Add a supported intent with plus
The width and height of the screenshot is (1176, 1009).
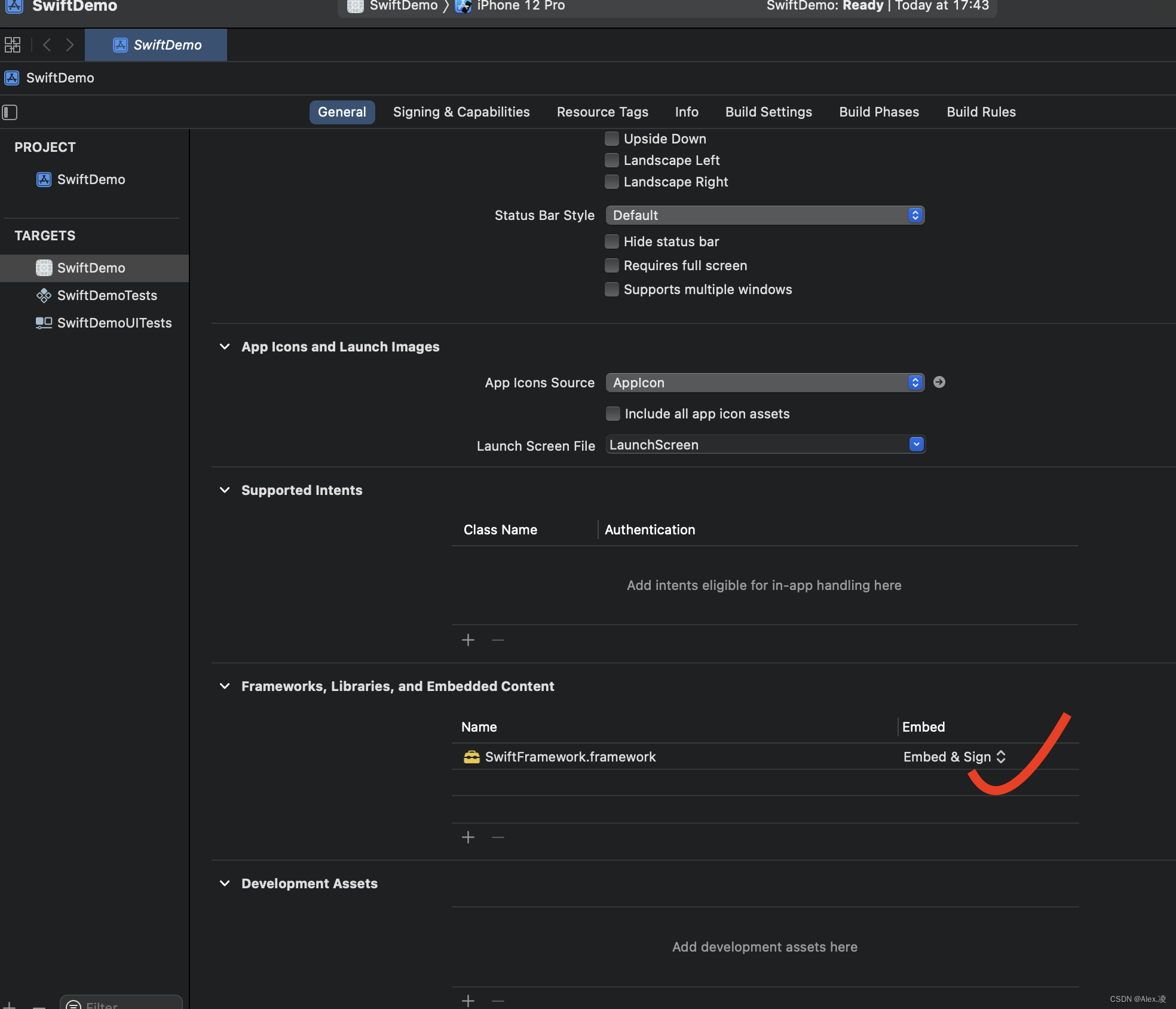tap(468, 640)
